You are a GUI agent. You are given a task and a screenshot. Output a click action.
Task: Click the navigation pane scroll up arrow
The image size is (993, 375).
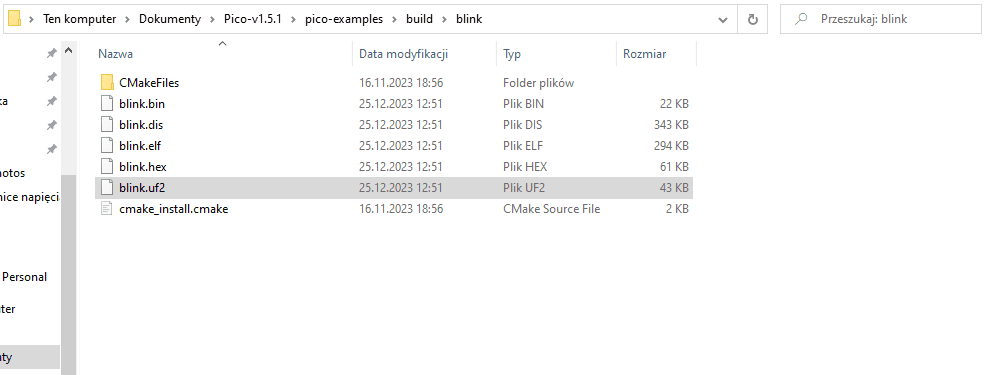point(68,51)
